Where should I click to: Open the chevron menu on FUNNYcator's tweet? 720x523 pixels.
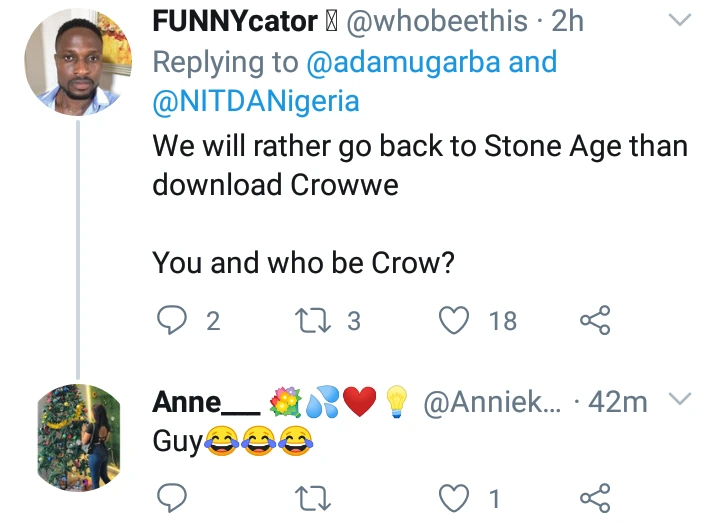[679, 20]
